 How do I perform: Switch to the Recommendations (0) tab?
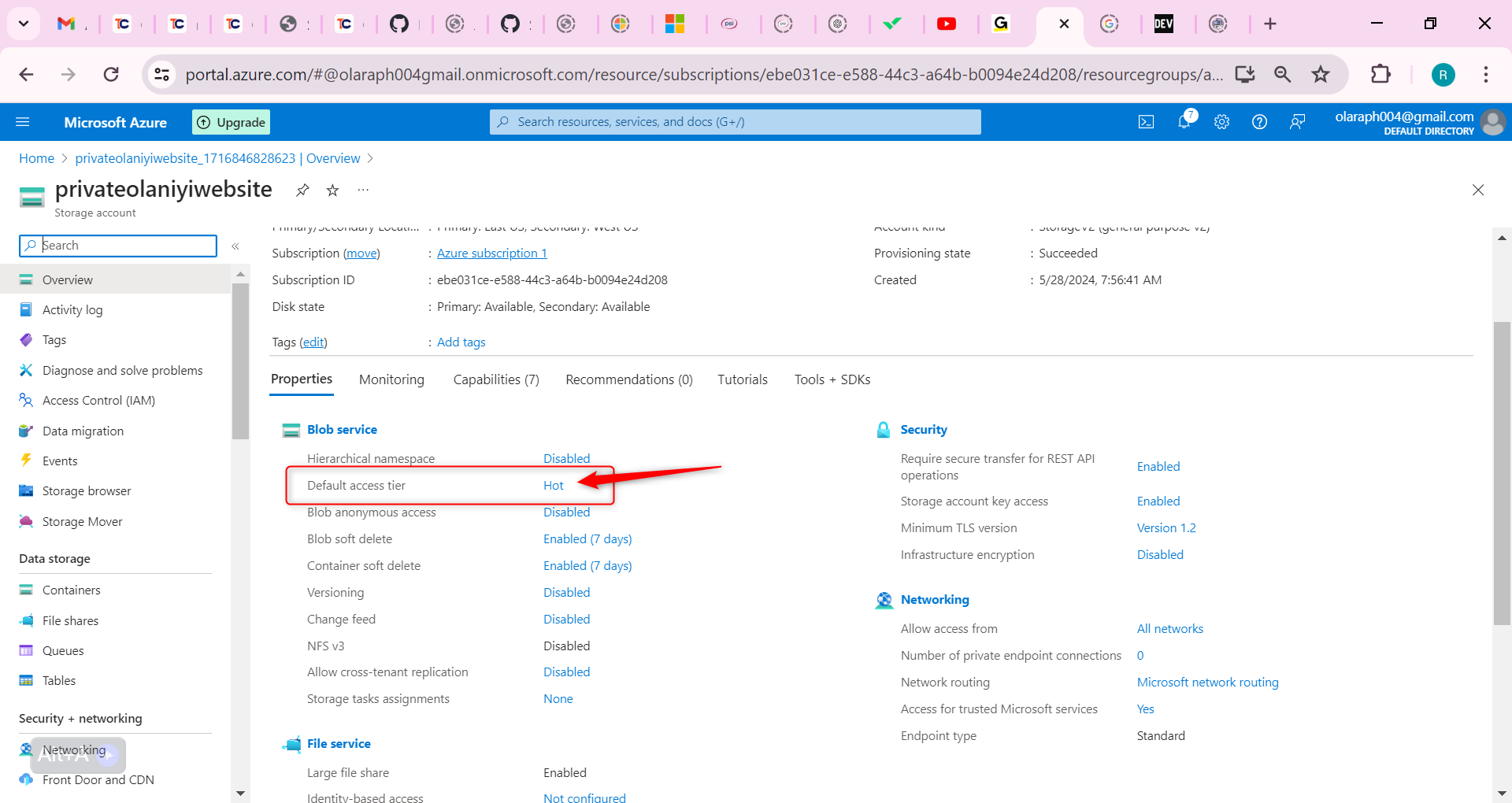629,379
